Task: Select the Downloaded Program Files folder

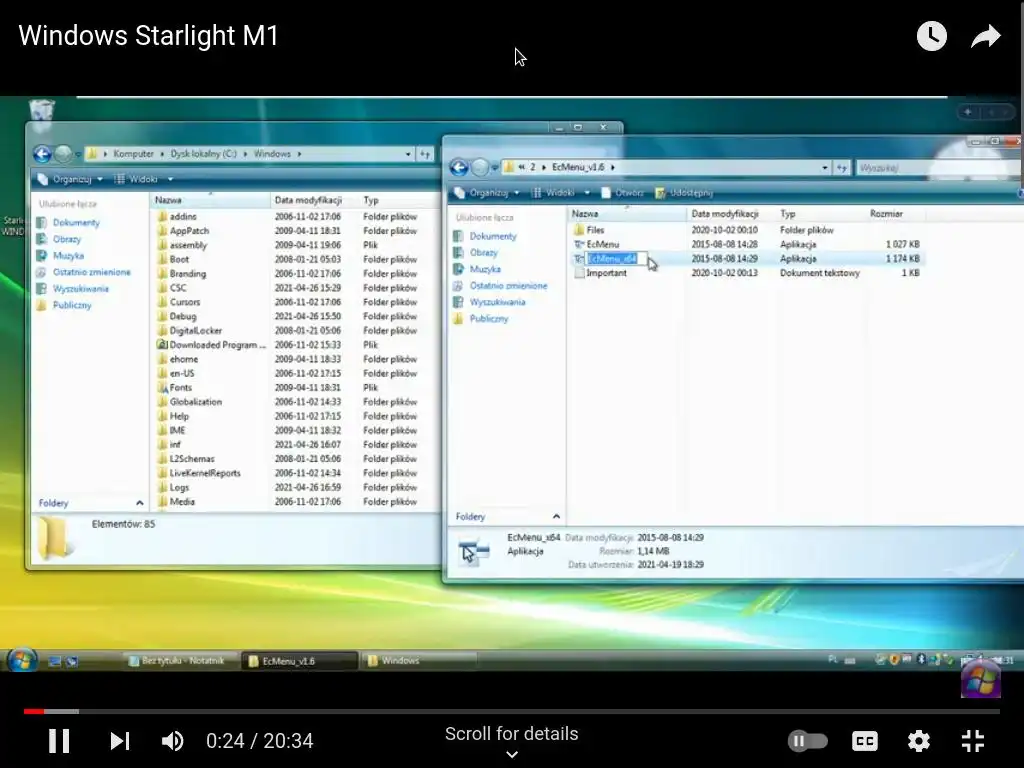Action: 217,345
